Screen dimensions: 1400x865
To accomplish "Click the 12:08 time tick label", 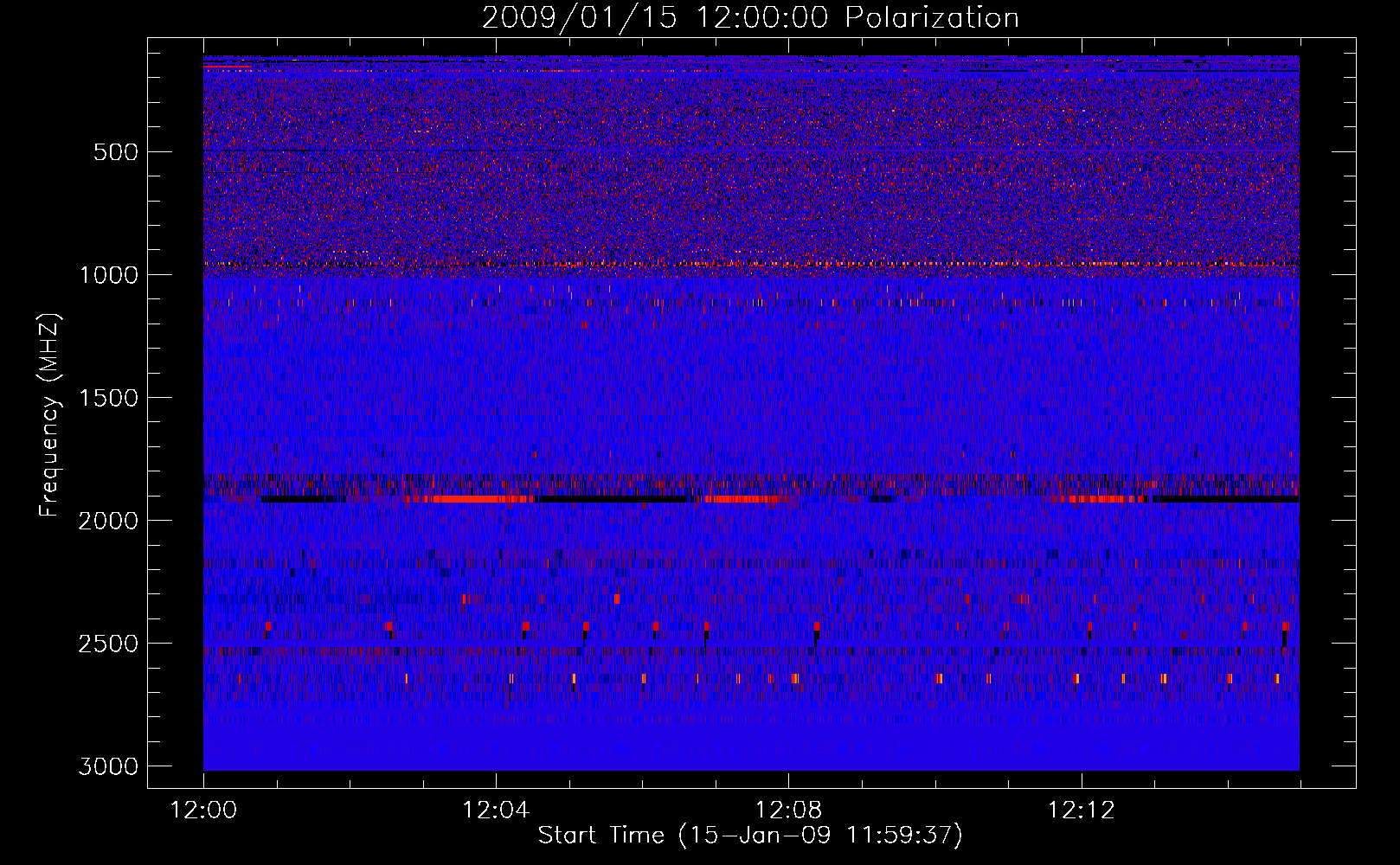I will pyautogui.click(x=788, y=811).
